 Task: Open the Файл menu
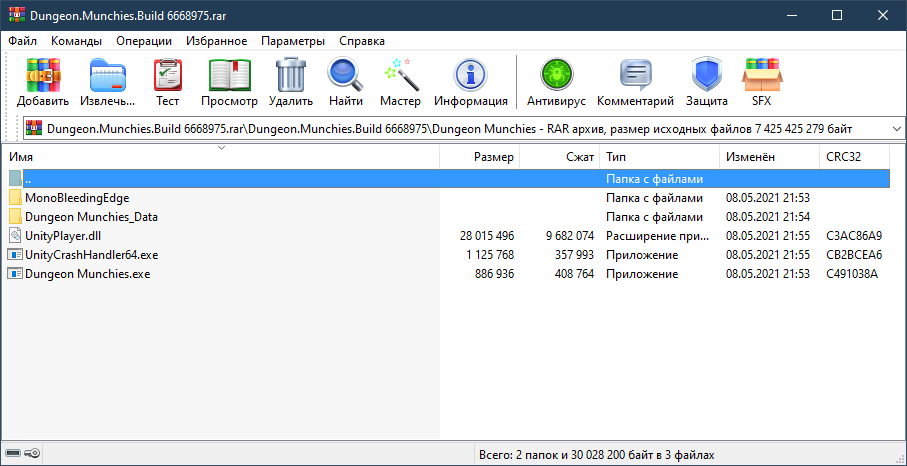[23, 41]
